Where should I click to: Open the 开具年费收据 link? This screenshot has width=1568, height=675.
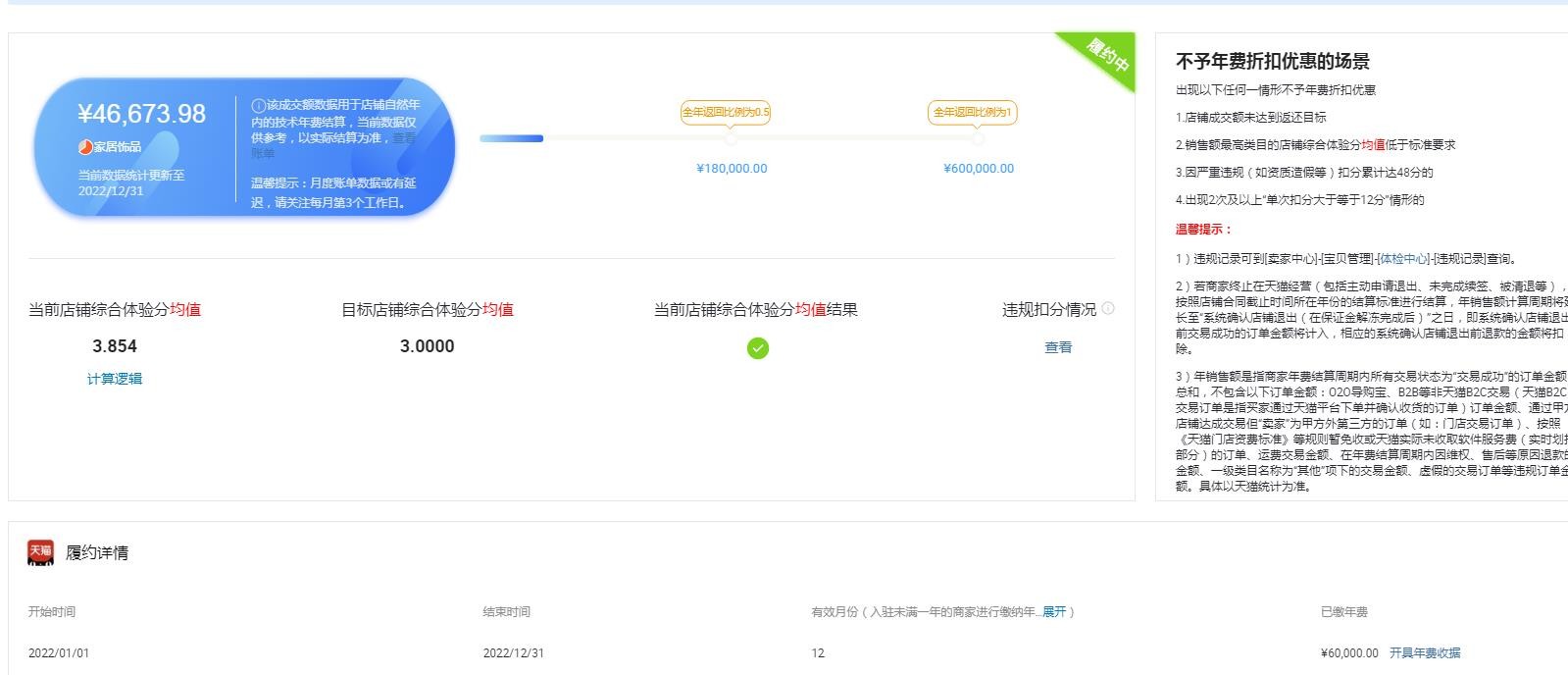click(1425, 652)
